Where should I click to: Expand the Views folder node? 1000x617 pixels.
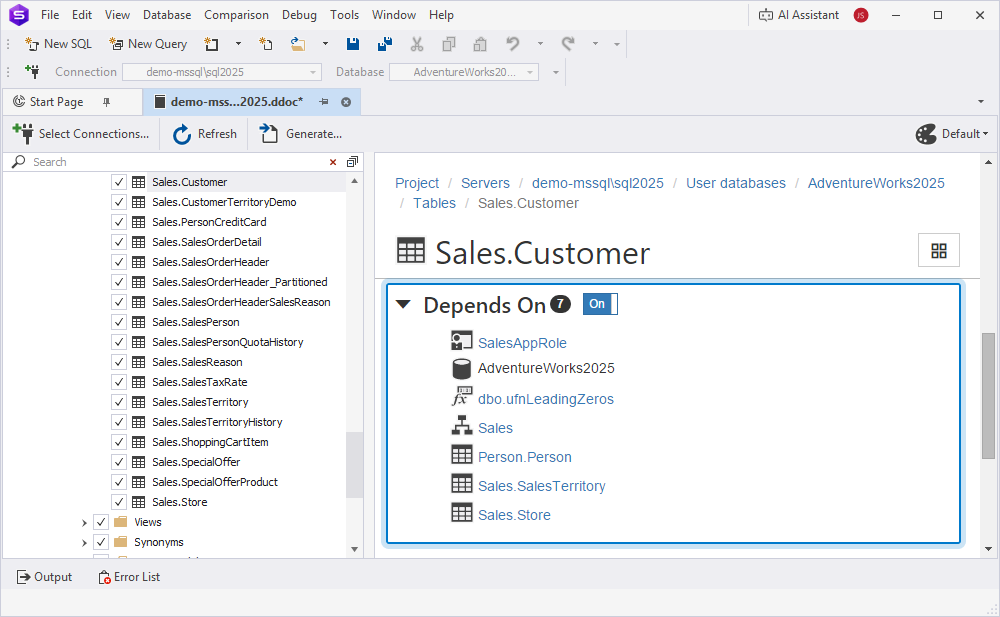point(84,523)
